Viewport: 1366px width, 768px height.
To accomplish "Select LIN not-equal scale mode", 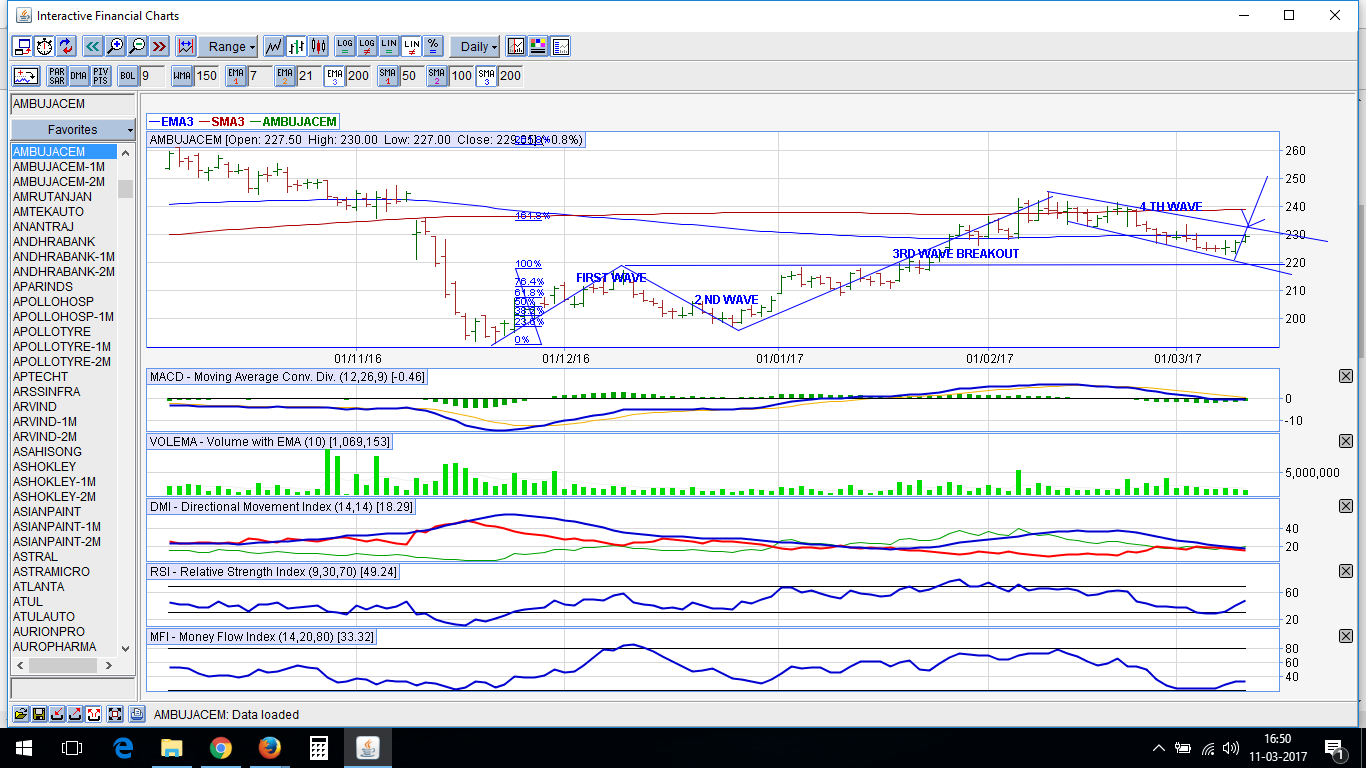I will point(411,46).
